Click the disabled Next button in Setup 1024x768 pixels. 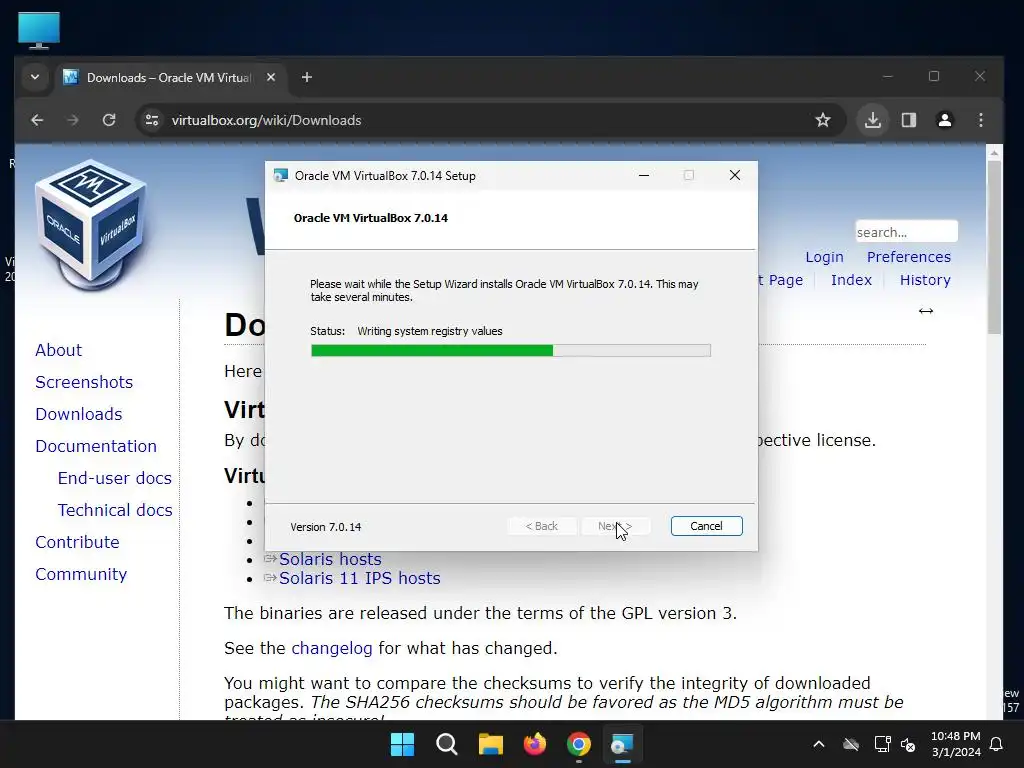click(616, 526)
